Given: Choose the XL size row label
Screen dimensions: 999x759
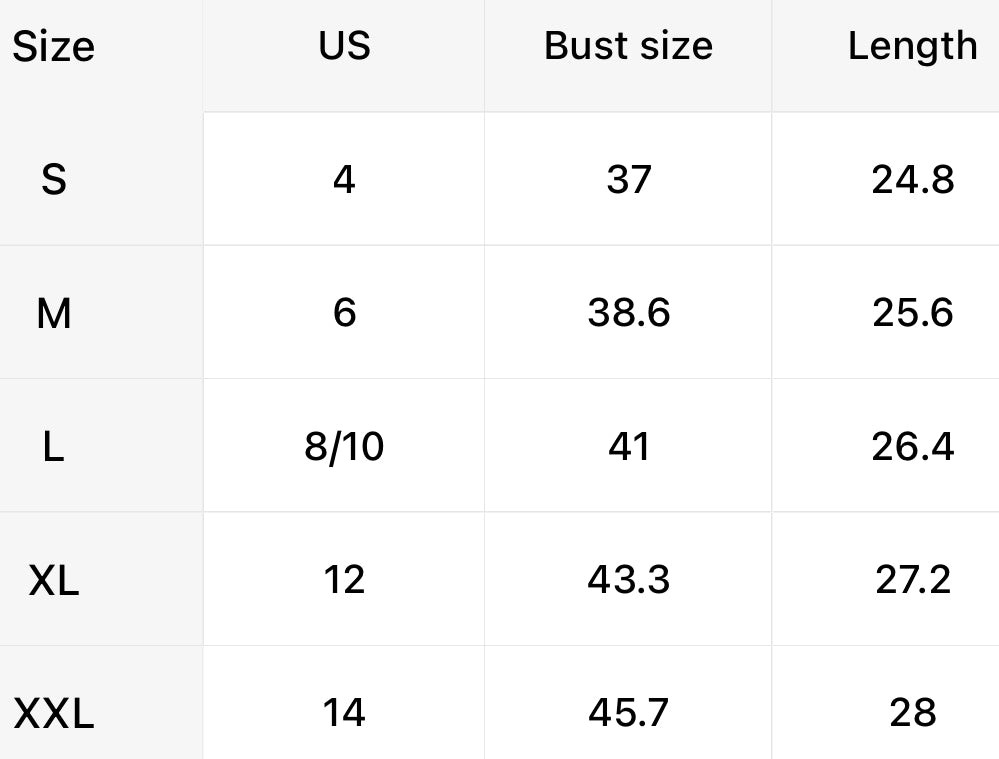Looking at the screenshot, I should pos(54,580).
